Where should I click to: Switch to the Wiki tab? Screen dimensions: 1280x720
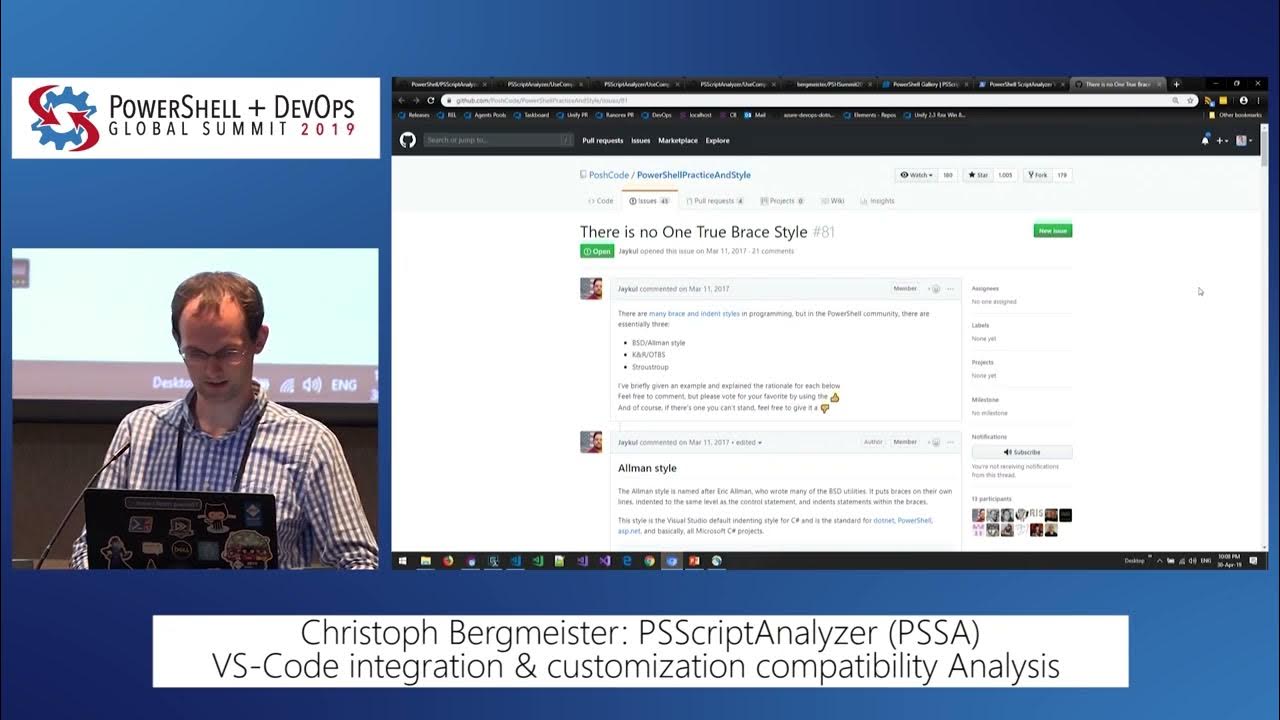click(833, 201)
